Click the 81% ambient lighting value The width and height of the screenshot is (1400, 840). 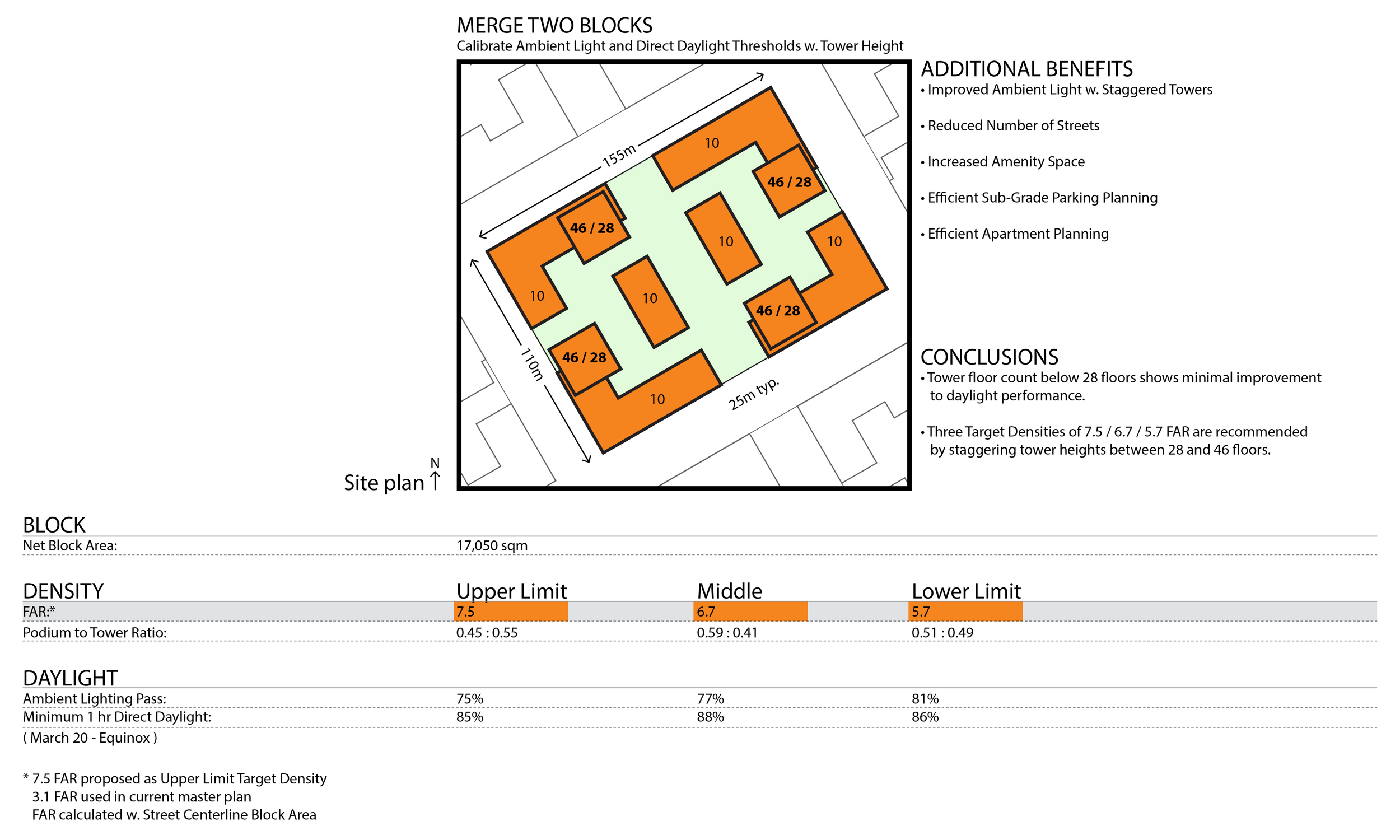click(925, 699)
